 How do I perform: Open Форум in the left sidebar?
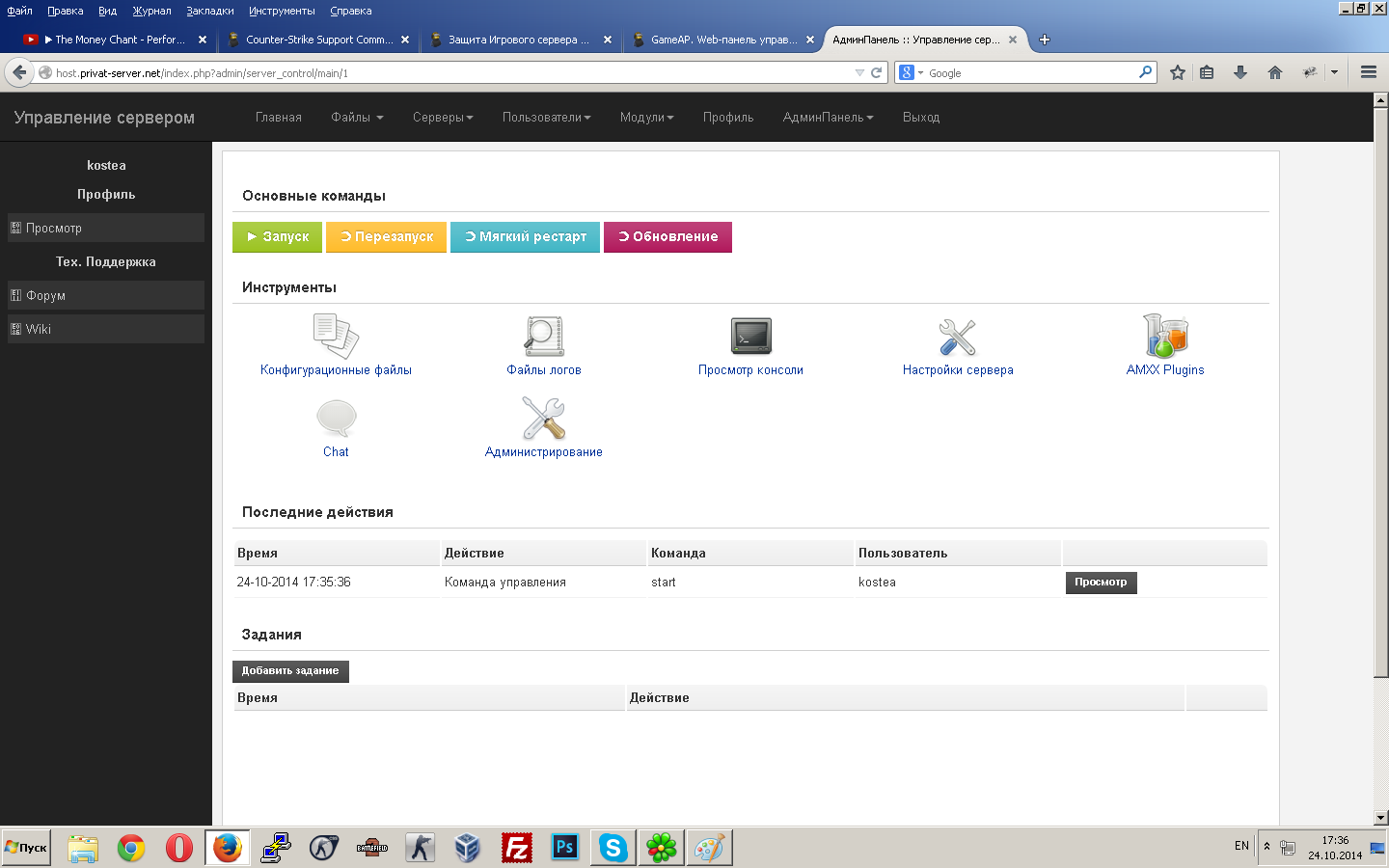pos(106,295)
